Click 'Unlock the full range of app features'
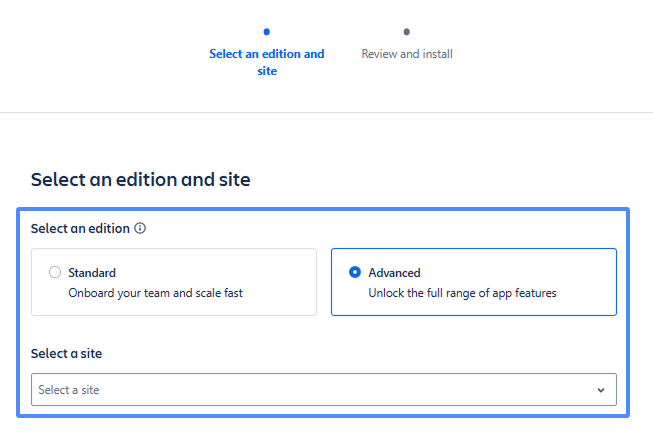 [462, 293]
